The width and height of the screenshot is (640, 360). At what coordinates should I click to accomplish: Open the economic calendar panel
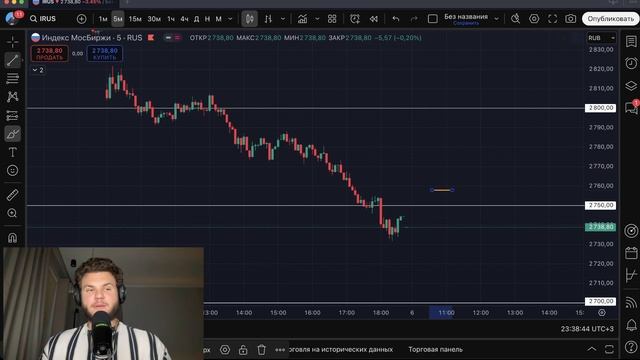pos(631,253)
